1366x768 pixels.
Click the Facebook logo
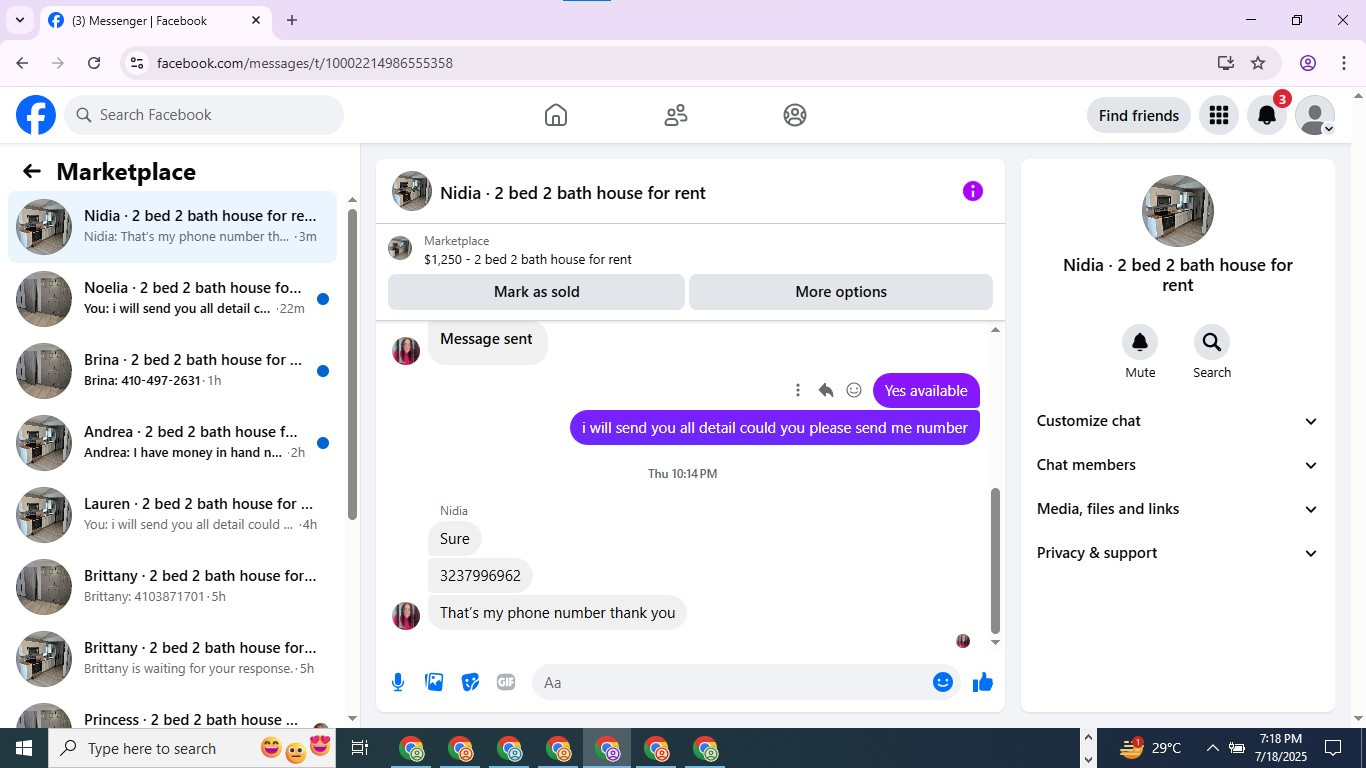[36, 115]
